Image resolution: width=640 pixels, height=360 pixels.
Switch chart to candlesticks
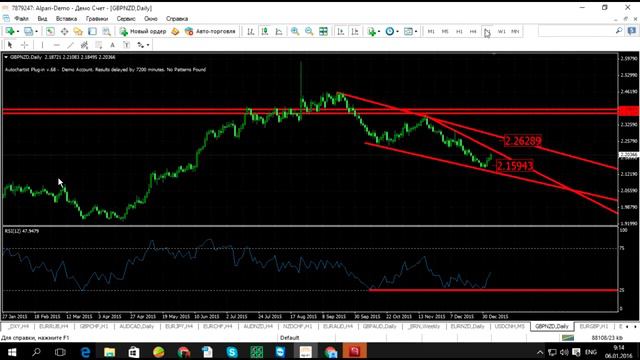(x=265, y=31)
